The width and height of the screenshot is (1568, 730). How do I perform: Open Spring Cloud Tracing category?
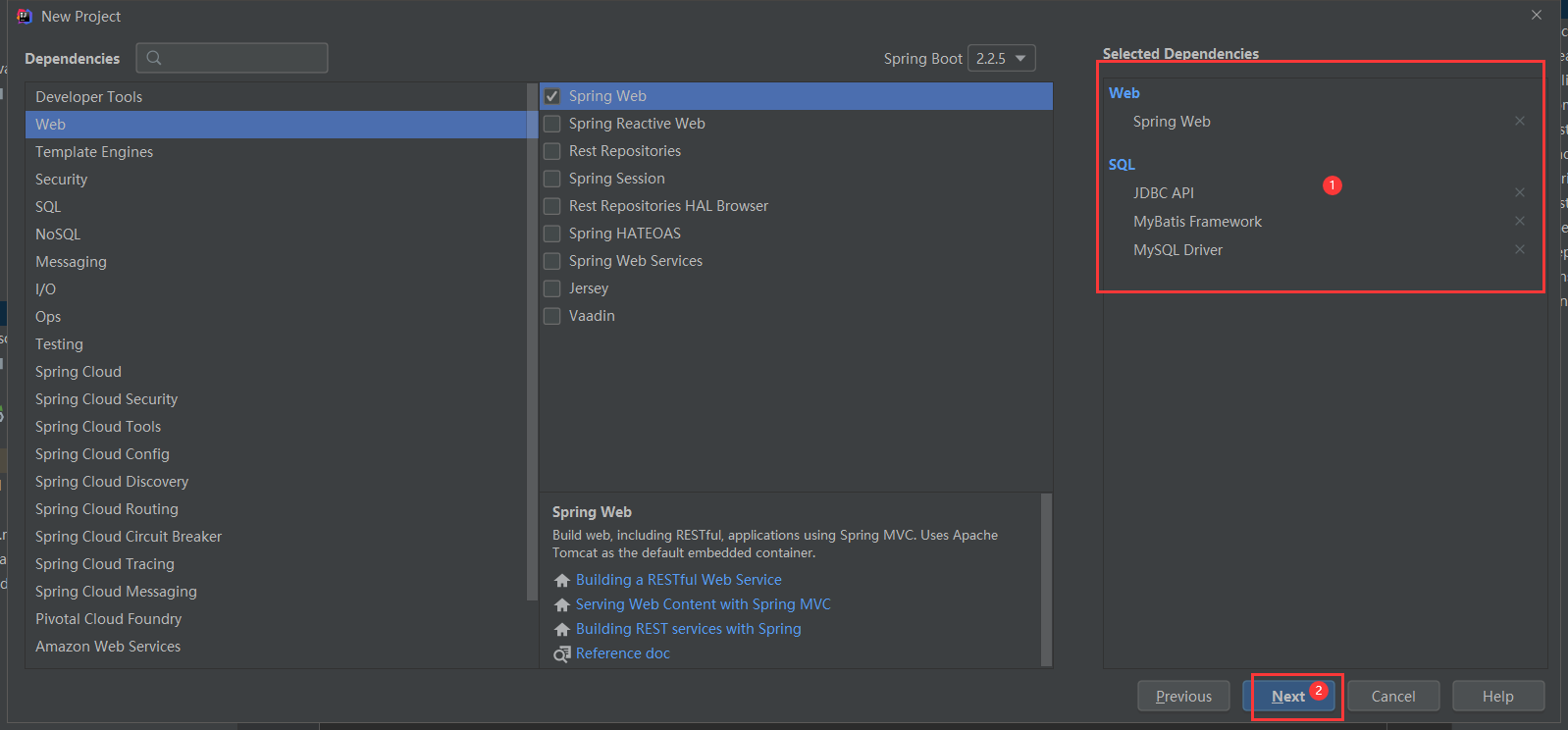[x=276, y=564]
